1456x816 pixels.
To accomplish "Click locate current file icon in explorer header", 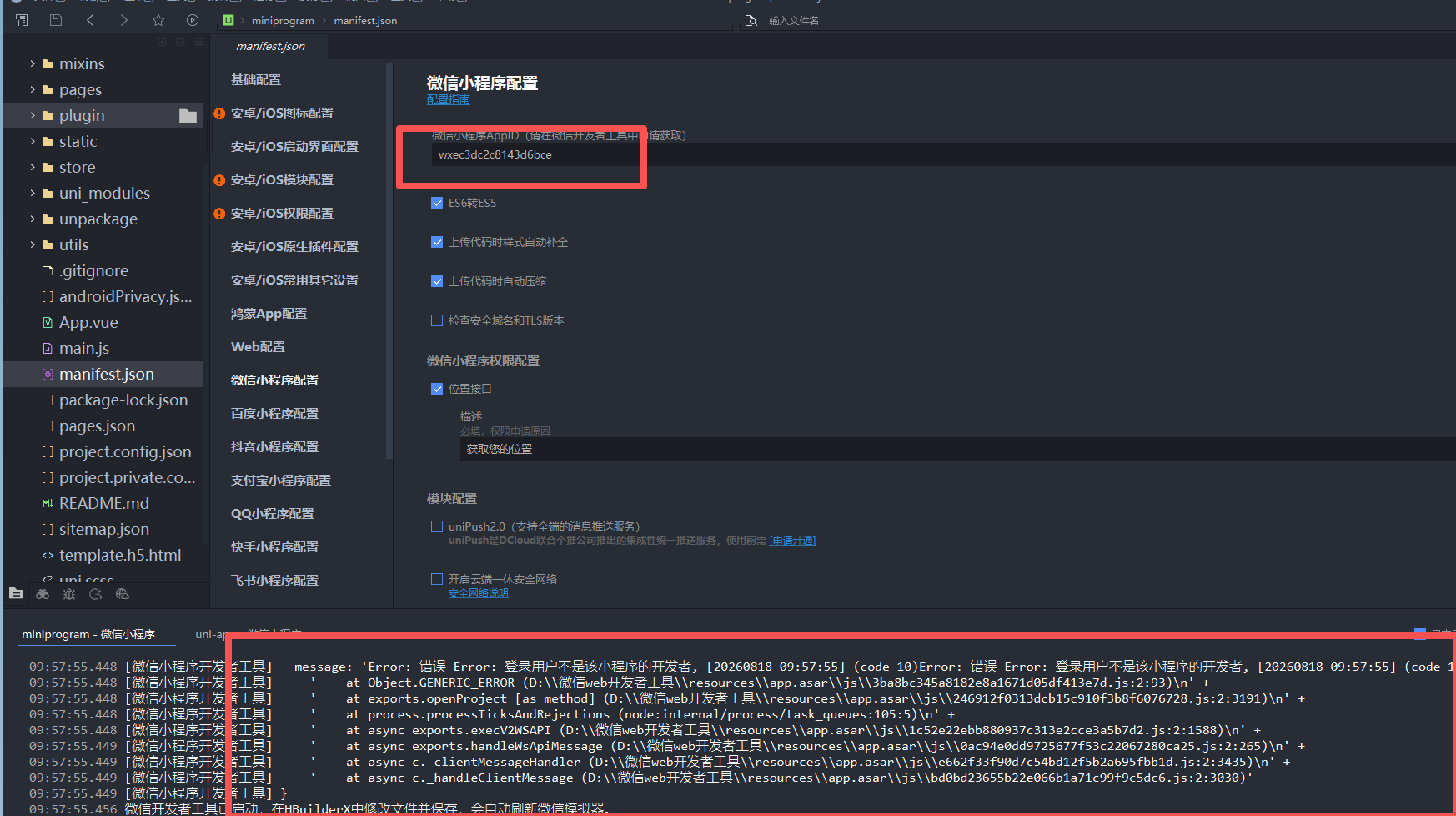I will pyautogui.click(x=162, y=42).
